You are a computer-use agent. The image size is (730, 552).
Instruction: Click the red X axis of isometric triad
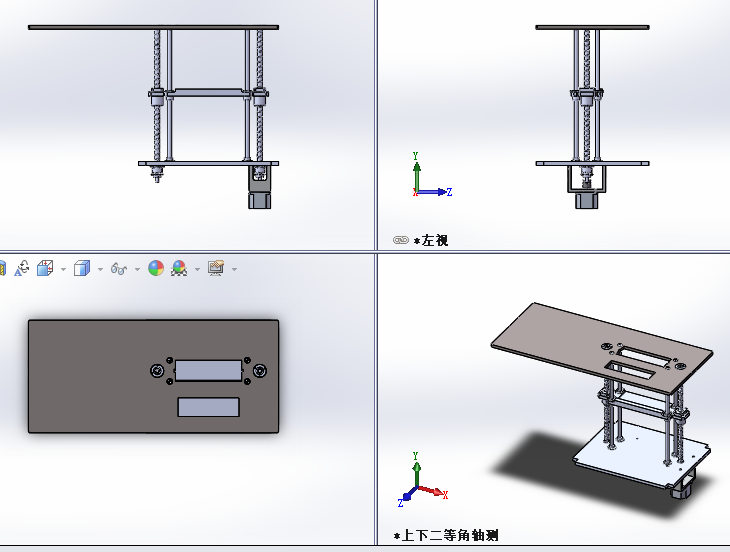tap(433, 491)
